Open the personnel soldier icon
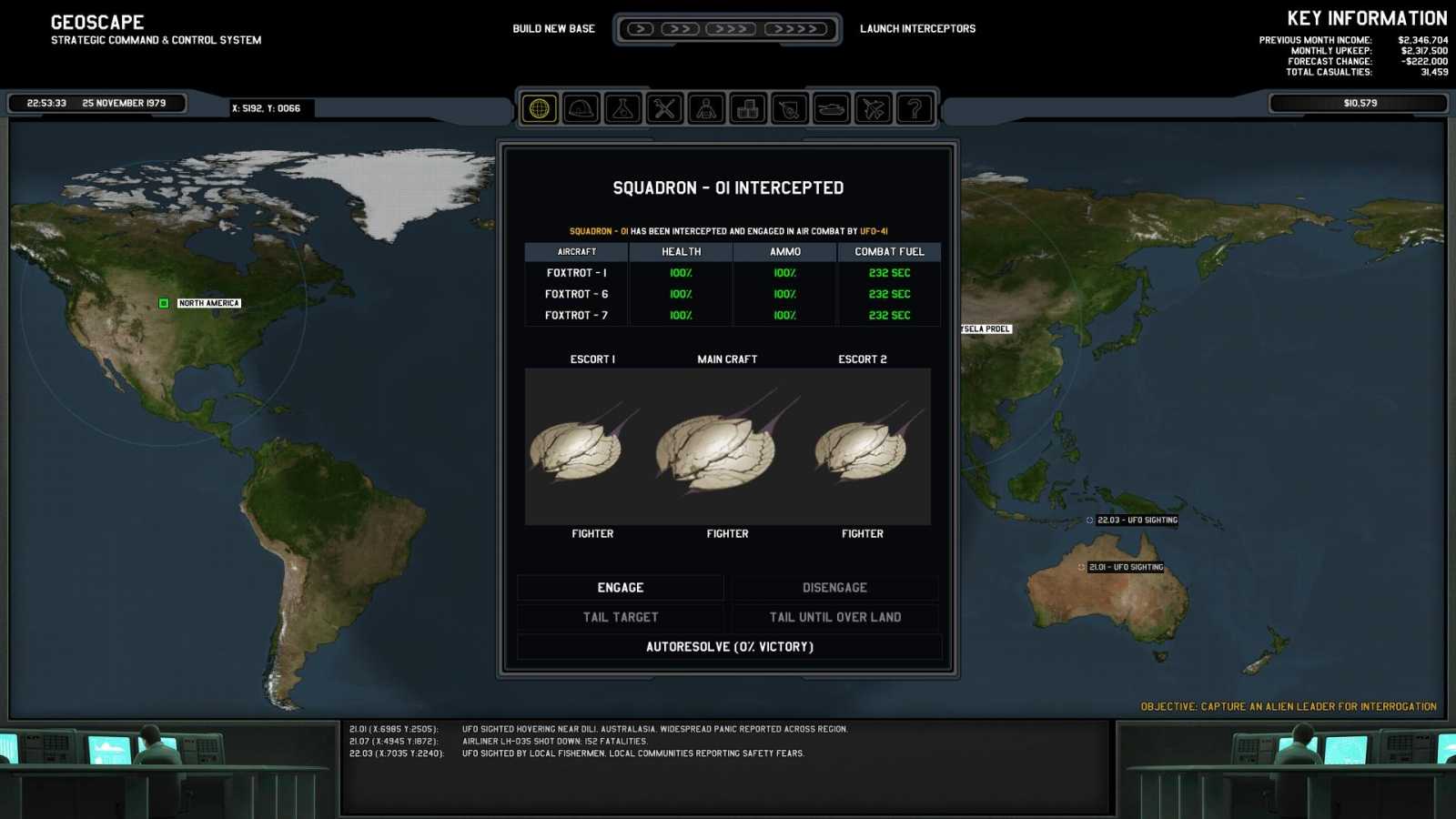The image size is (1456, 819). (707, 109)
